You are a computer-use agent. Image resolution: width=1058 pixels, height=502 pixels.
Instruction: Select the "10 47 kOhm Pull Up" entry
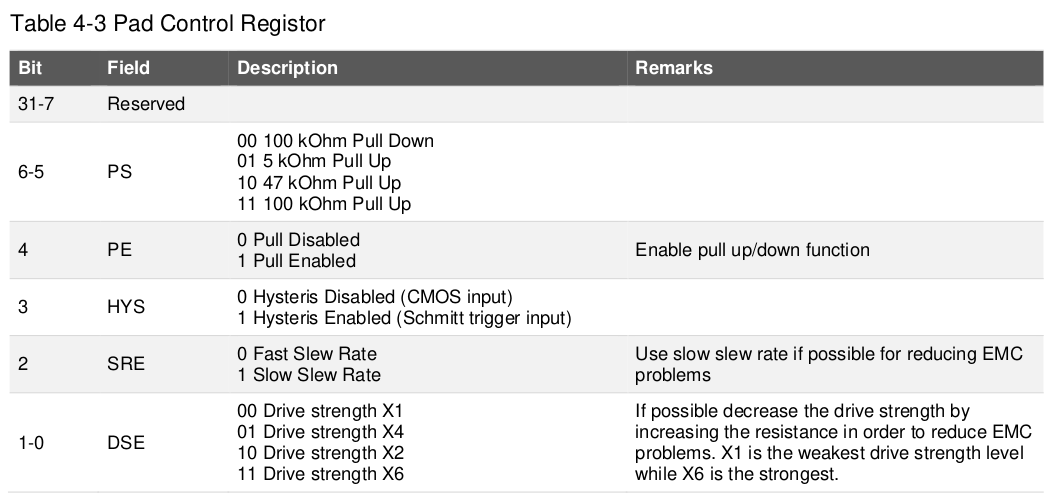click(318, 183)
